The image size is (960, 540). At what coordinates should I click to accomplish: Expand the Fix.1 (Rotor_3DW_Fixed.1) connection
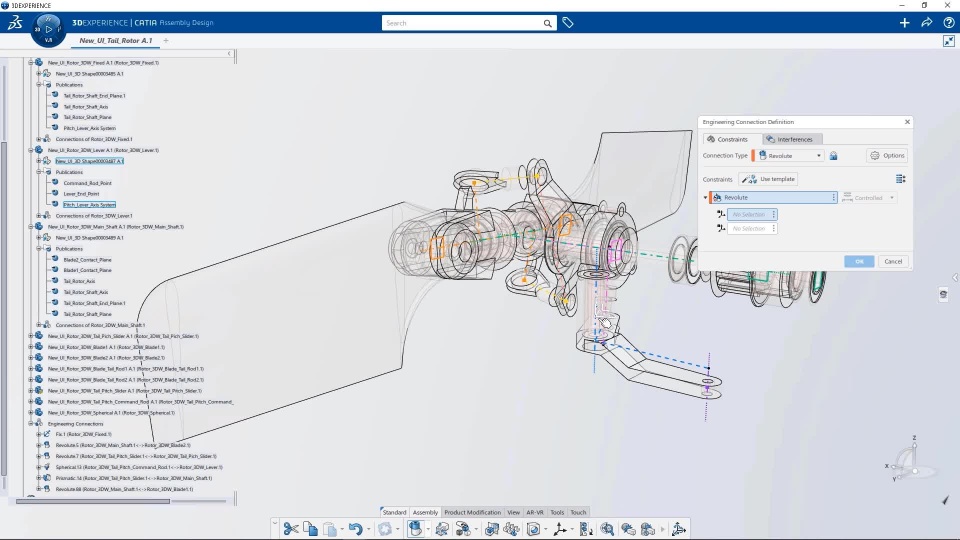39,434
